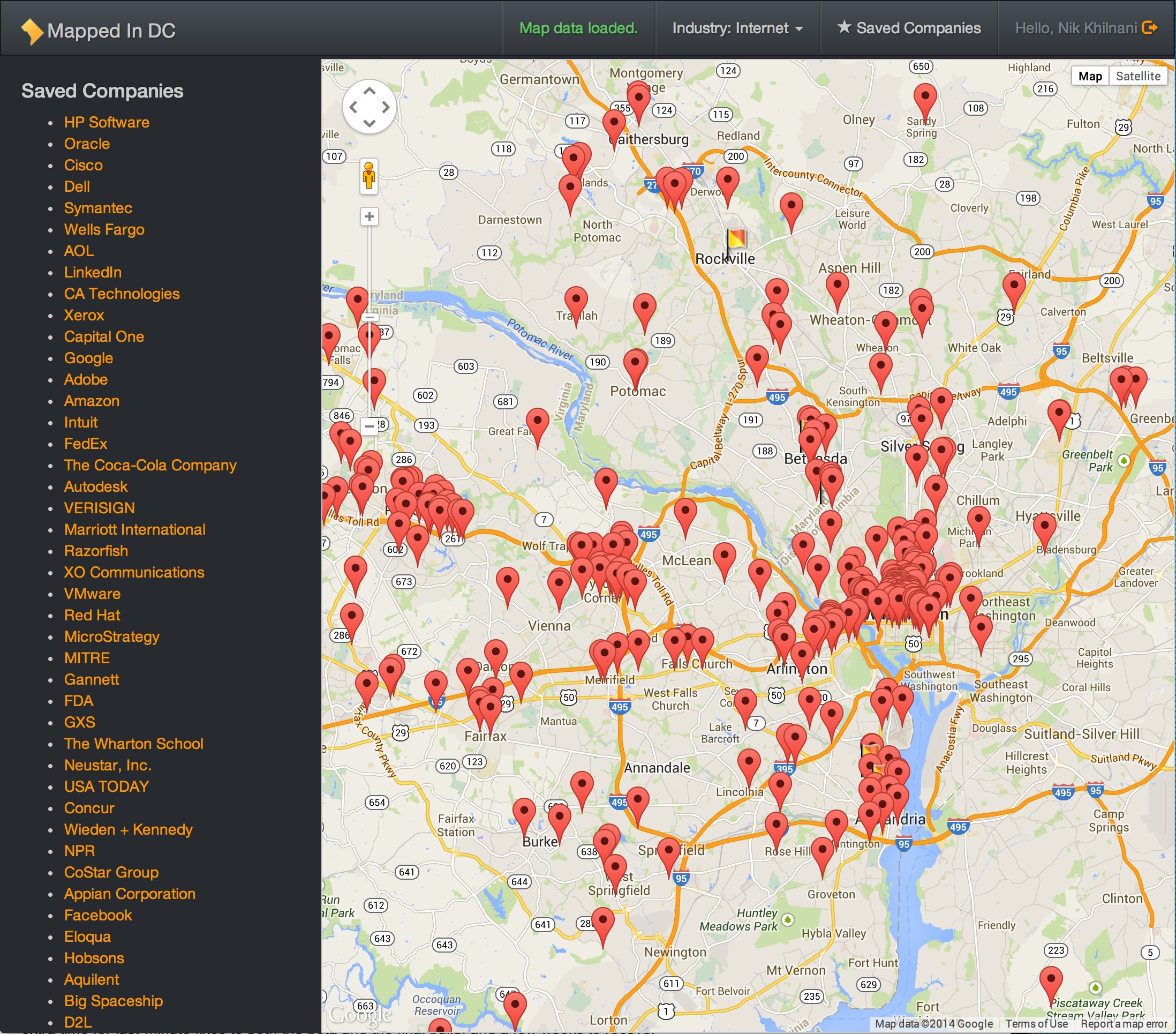This screenshot has height=1034, width=1176.
Task: Select the Map view type button
Action: [x=1089, y=76]
